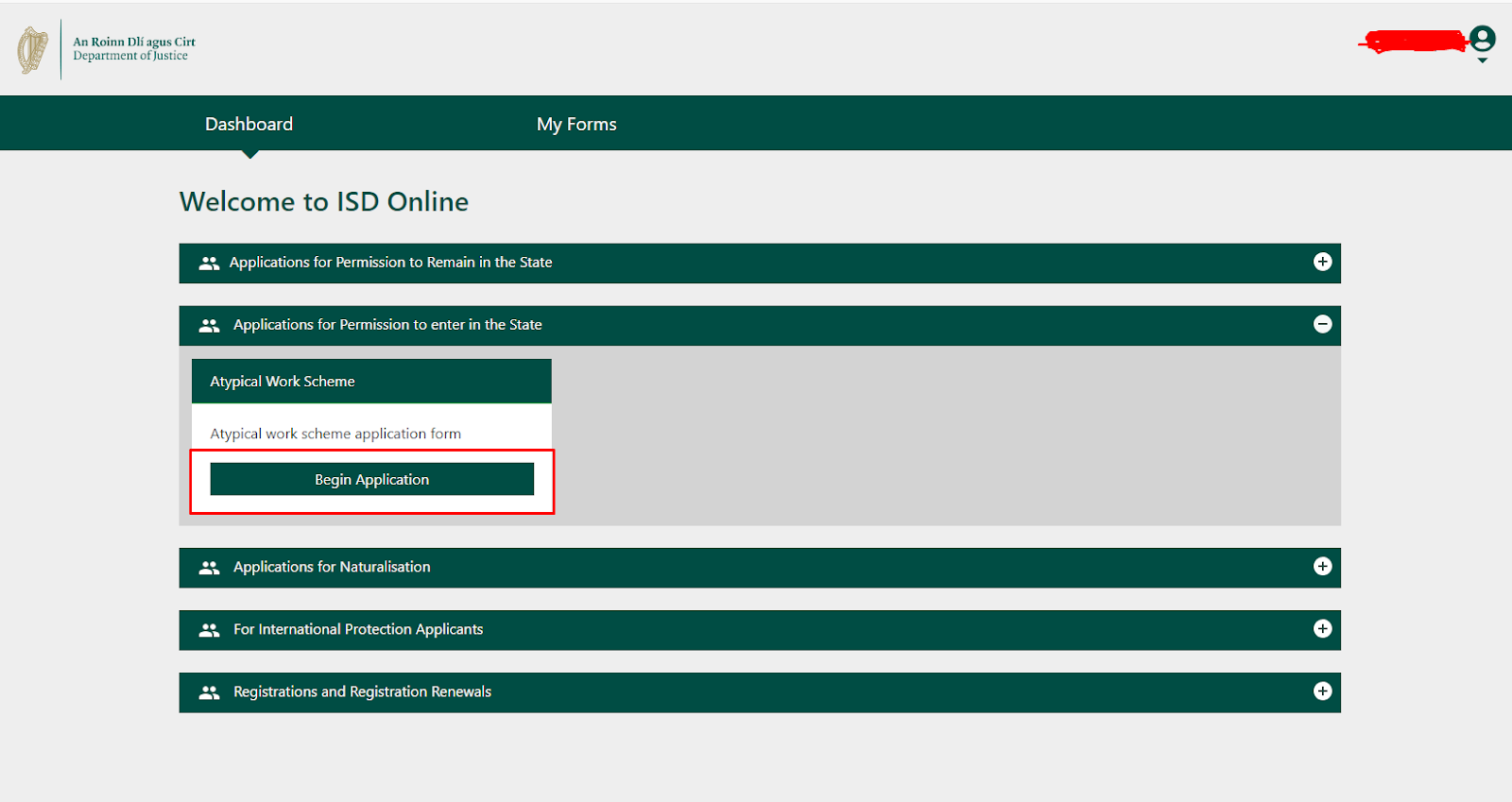Collapse Permission to enter section with minus icon
The width and height of the screenshot is (1512, 802).
[x=1322, y=324]
